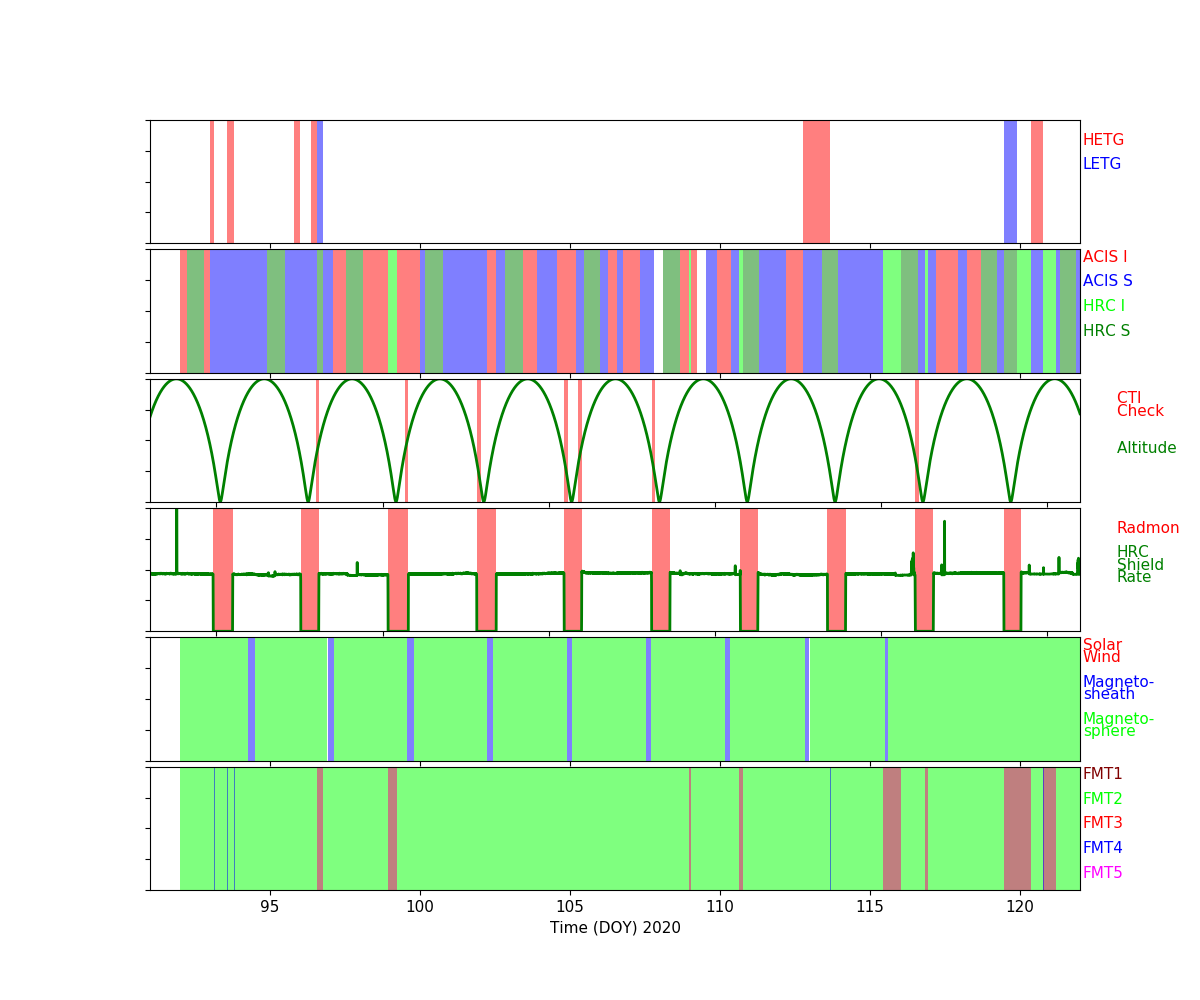Image resolution: width=1200 pixels, height=1000 pixels.
Task: Click the Time (DOY) 2020 axis title
Action: click(x=615, y=928)
